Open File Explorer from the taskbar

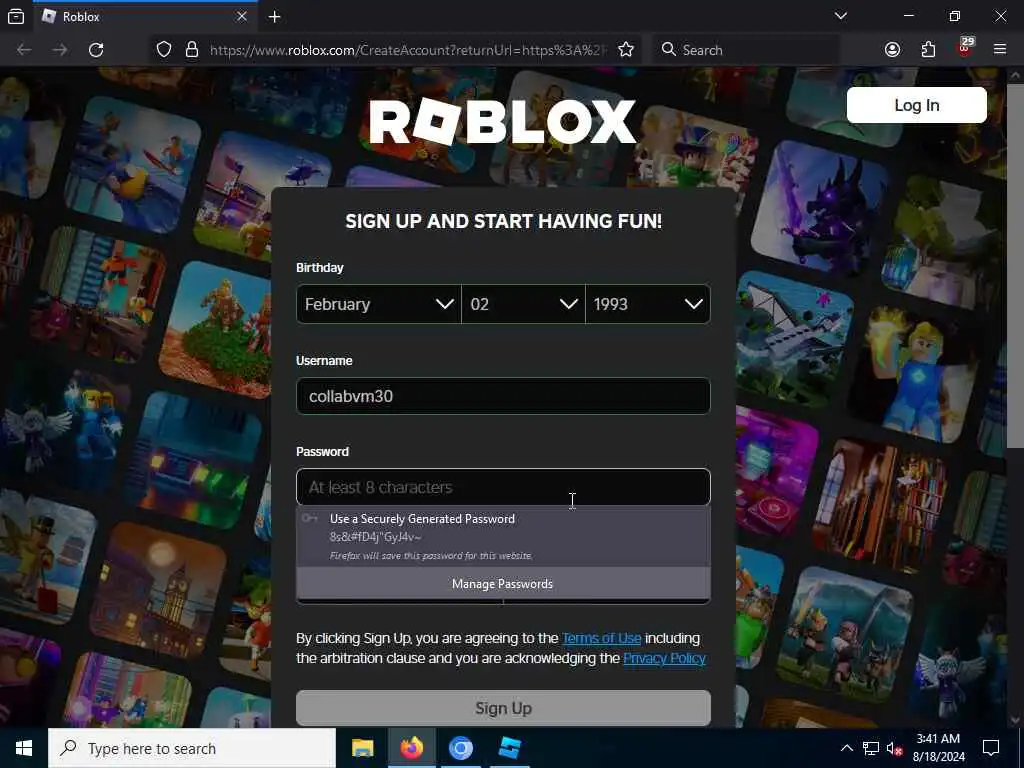tap(362, 748)
